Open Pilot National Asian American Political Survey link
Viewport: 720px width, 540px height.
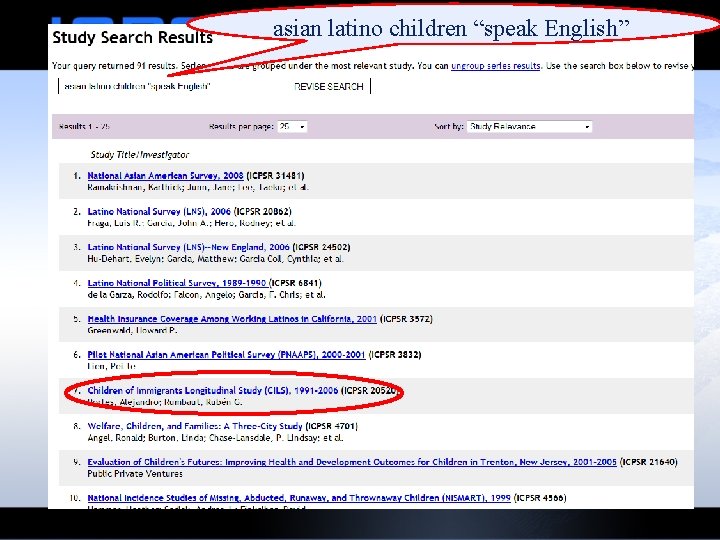click(226, 354)
